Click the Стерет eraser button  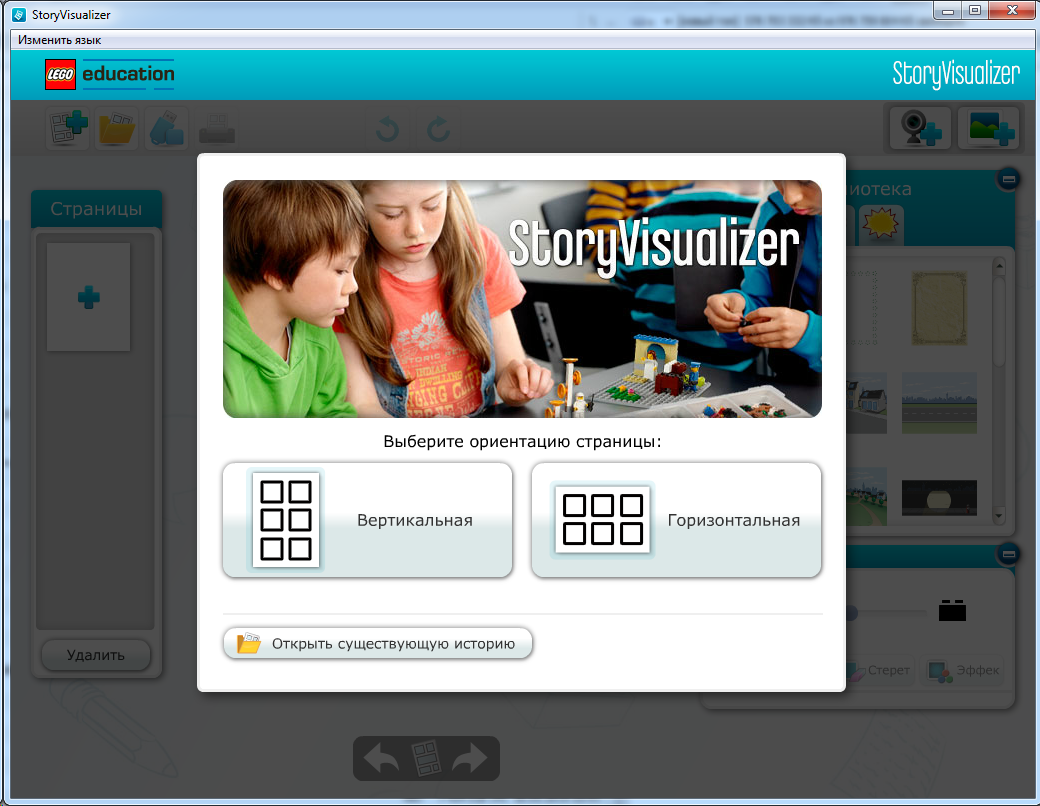click(x=880, y=671)
